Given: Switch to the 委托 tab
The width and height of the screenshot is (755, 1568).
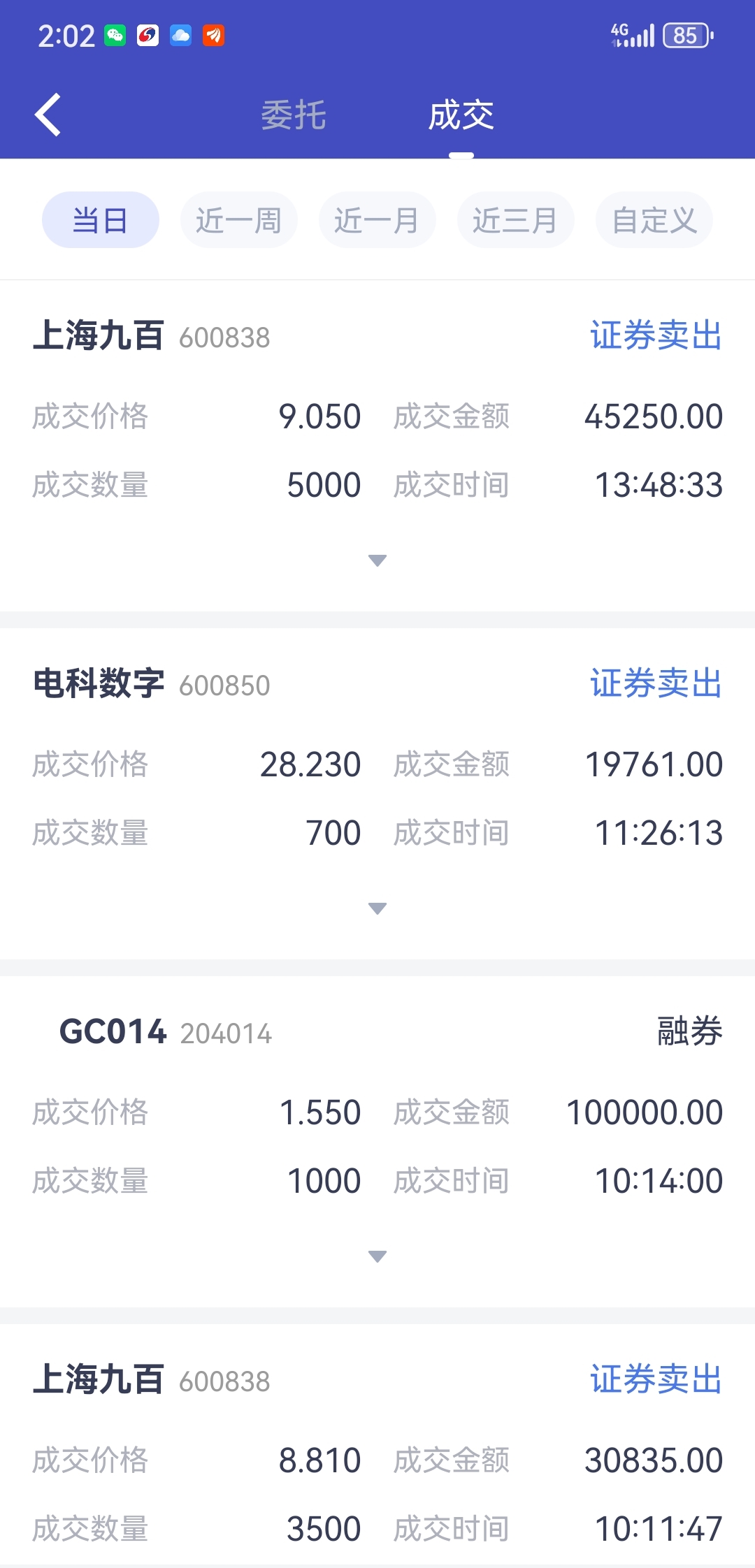Looking at the screenshot, I should (294, 115).
